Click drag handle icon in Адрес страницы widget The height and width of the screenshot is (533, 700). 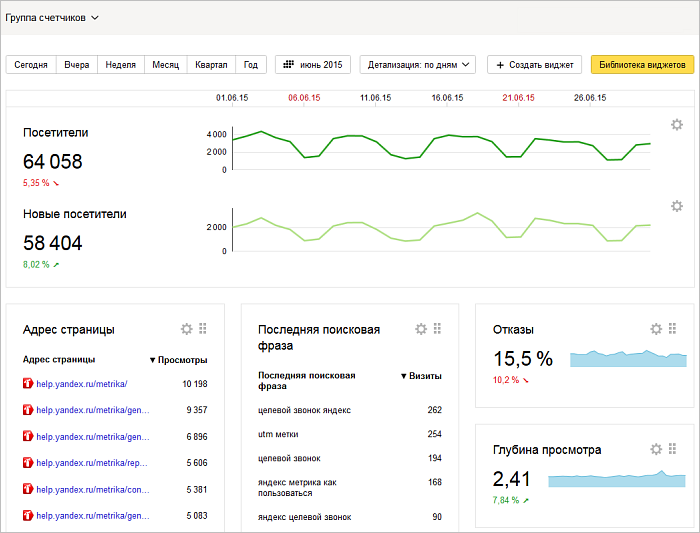(202, 329)
